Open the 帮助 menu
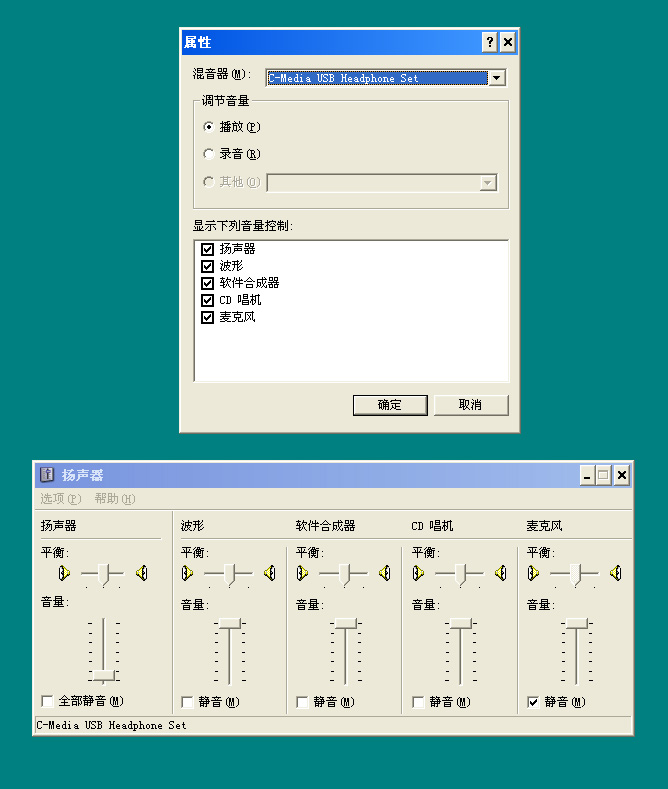Image resolution: width=668 pixels, height=789 pixels. (x=114, y=499)
